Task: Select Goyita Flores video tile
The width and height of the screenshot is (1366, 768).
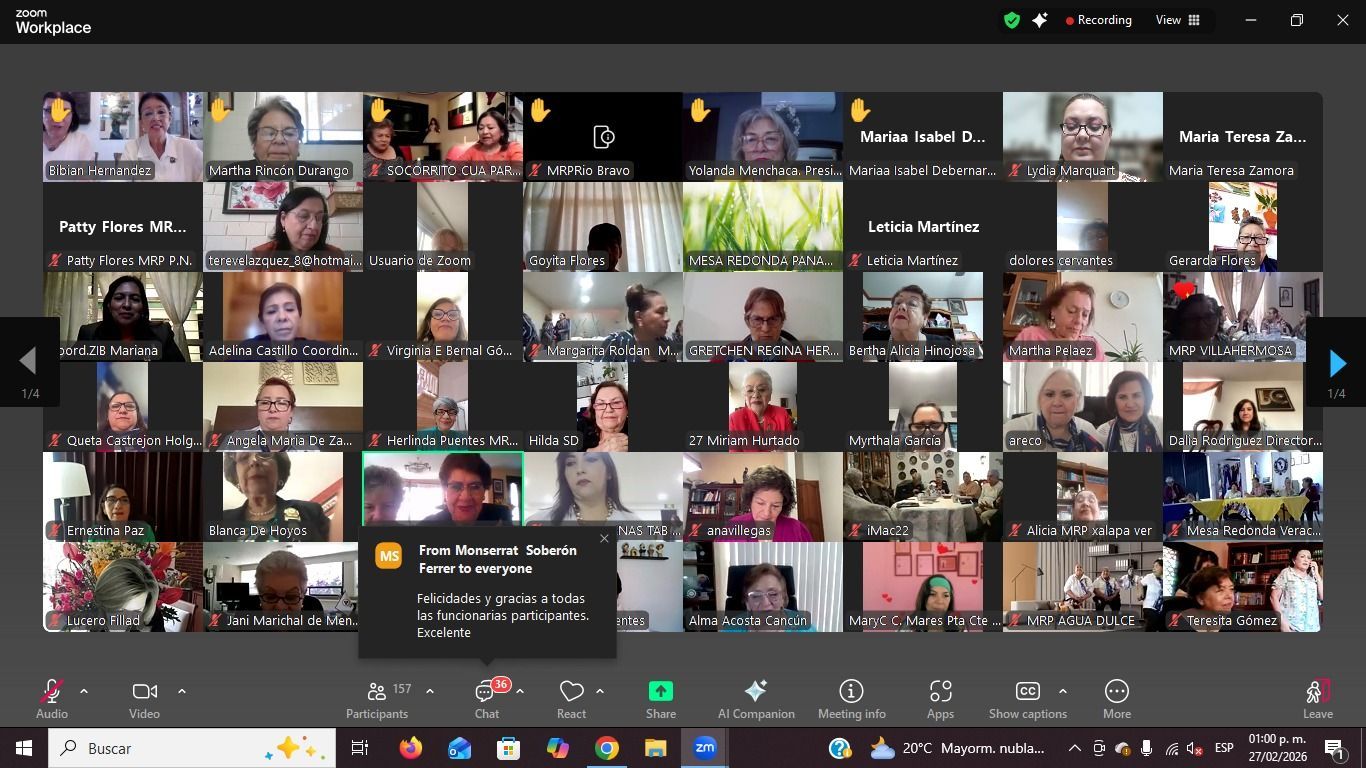Action: click(x=603, y=227)
